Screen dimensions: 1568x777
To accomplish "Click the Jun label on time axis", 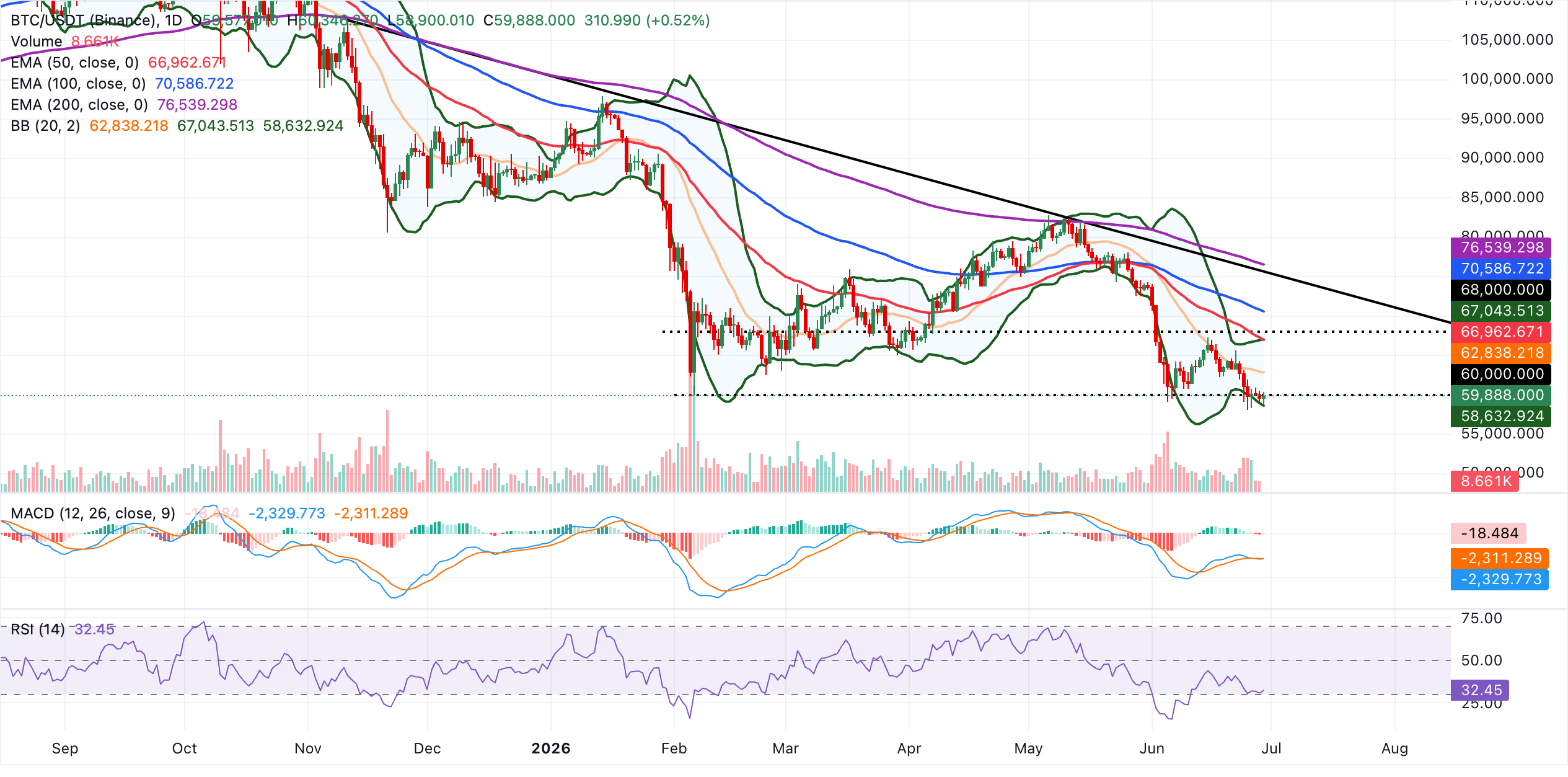I will [x=1152, y=748].
